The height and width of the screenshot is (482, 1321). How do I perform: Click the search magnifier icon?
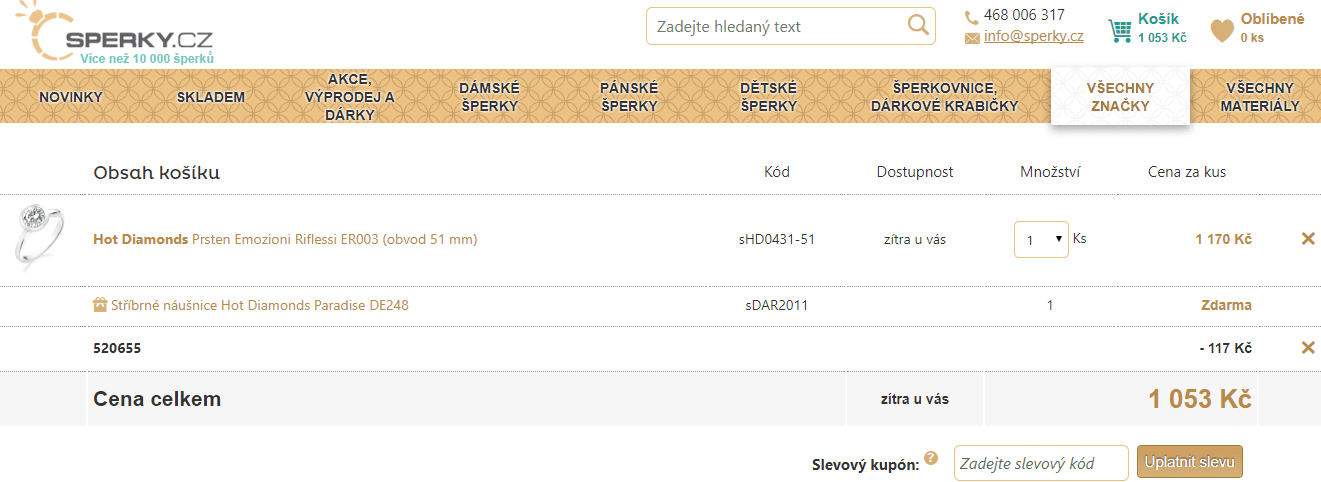click(x=917, y=26)
